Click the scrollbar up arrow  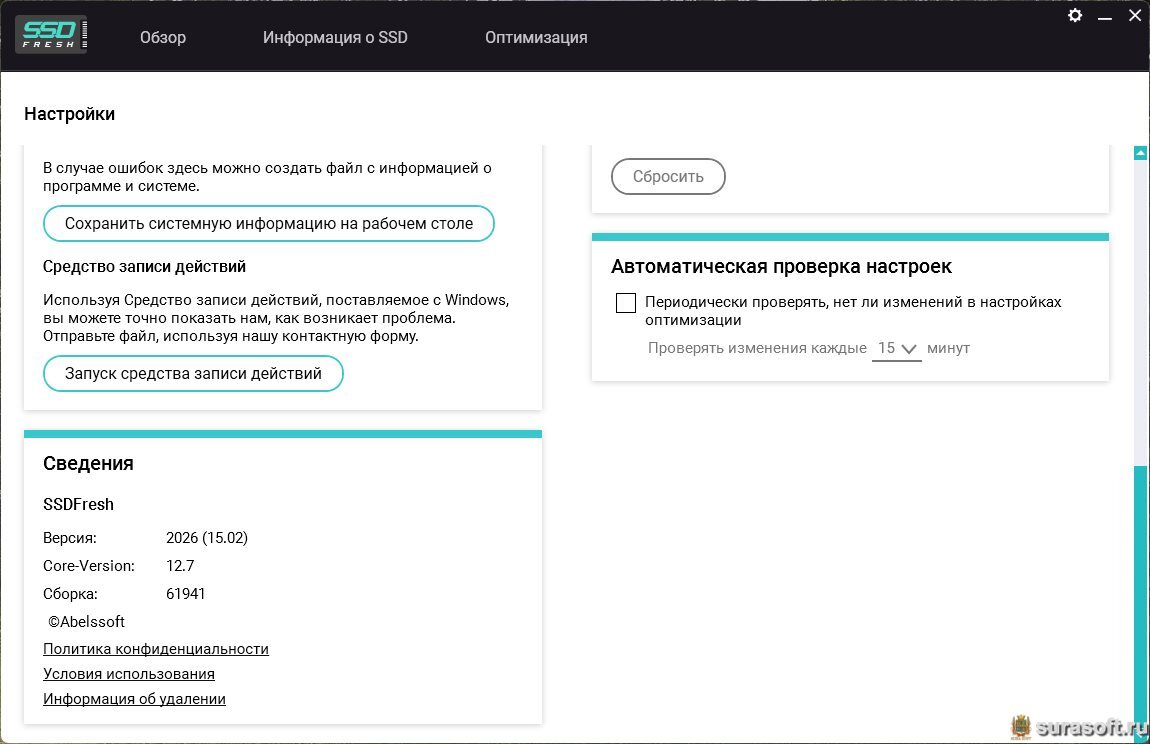coord(1140,153)
